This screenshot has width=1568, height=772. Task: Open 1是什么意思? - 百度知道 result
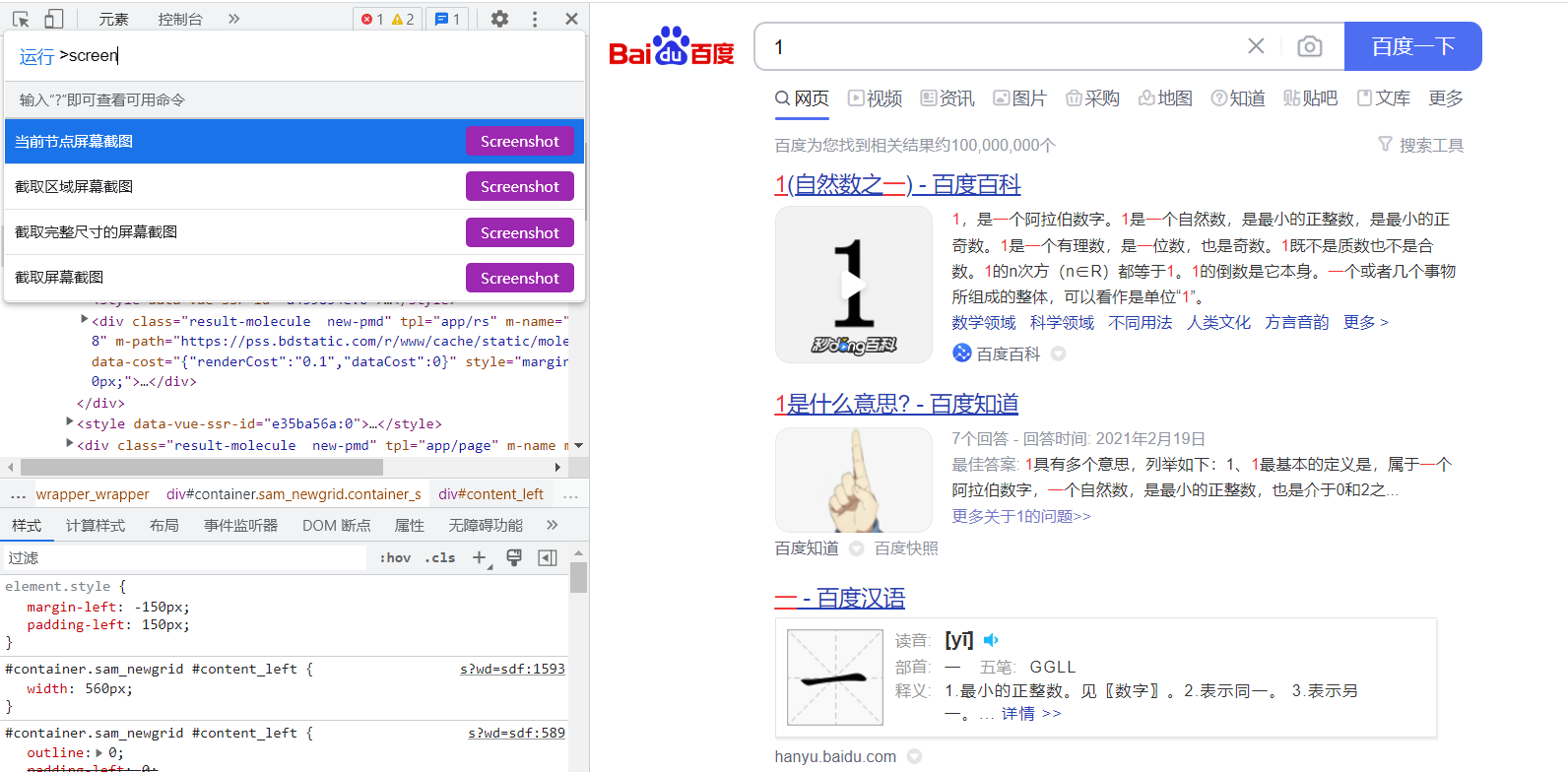[896, 404]
